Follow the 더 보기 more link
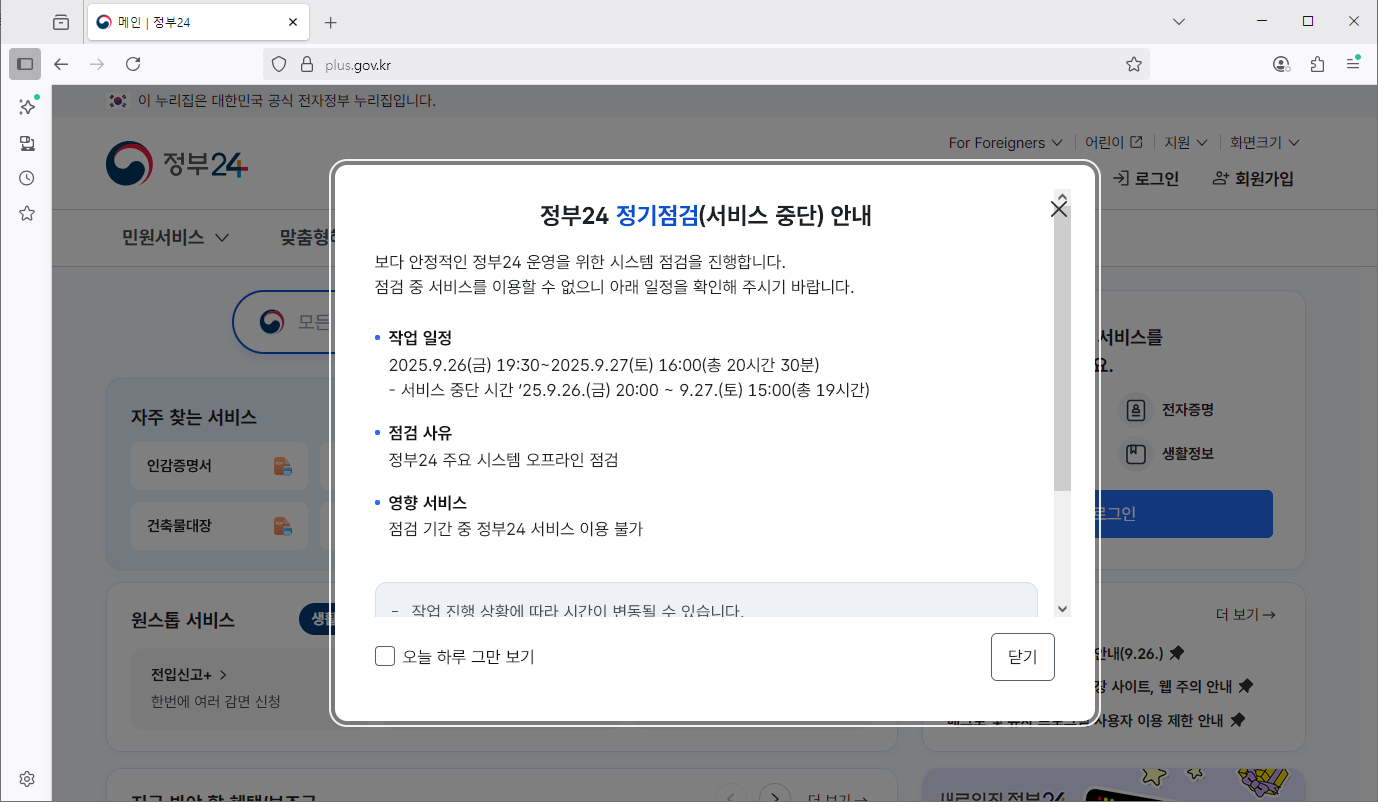Viewport: 1378px width, 802px height. tap(1247, 614)
